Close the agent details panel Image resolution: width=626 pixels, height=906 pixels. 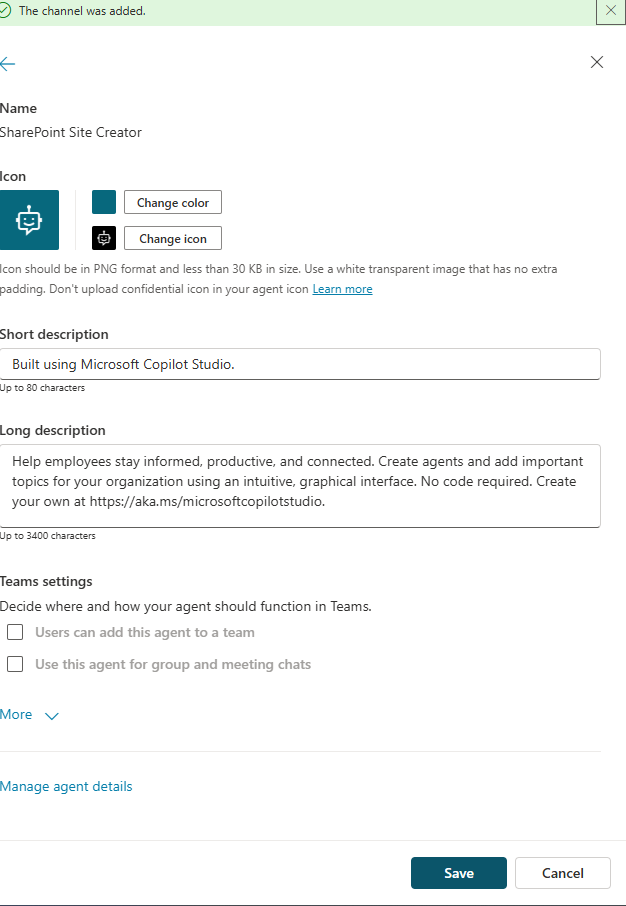[x=597, y=62]
